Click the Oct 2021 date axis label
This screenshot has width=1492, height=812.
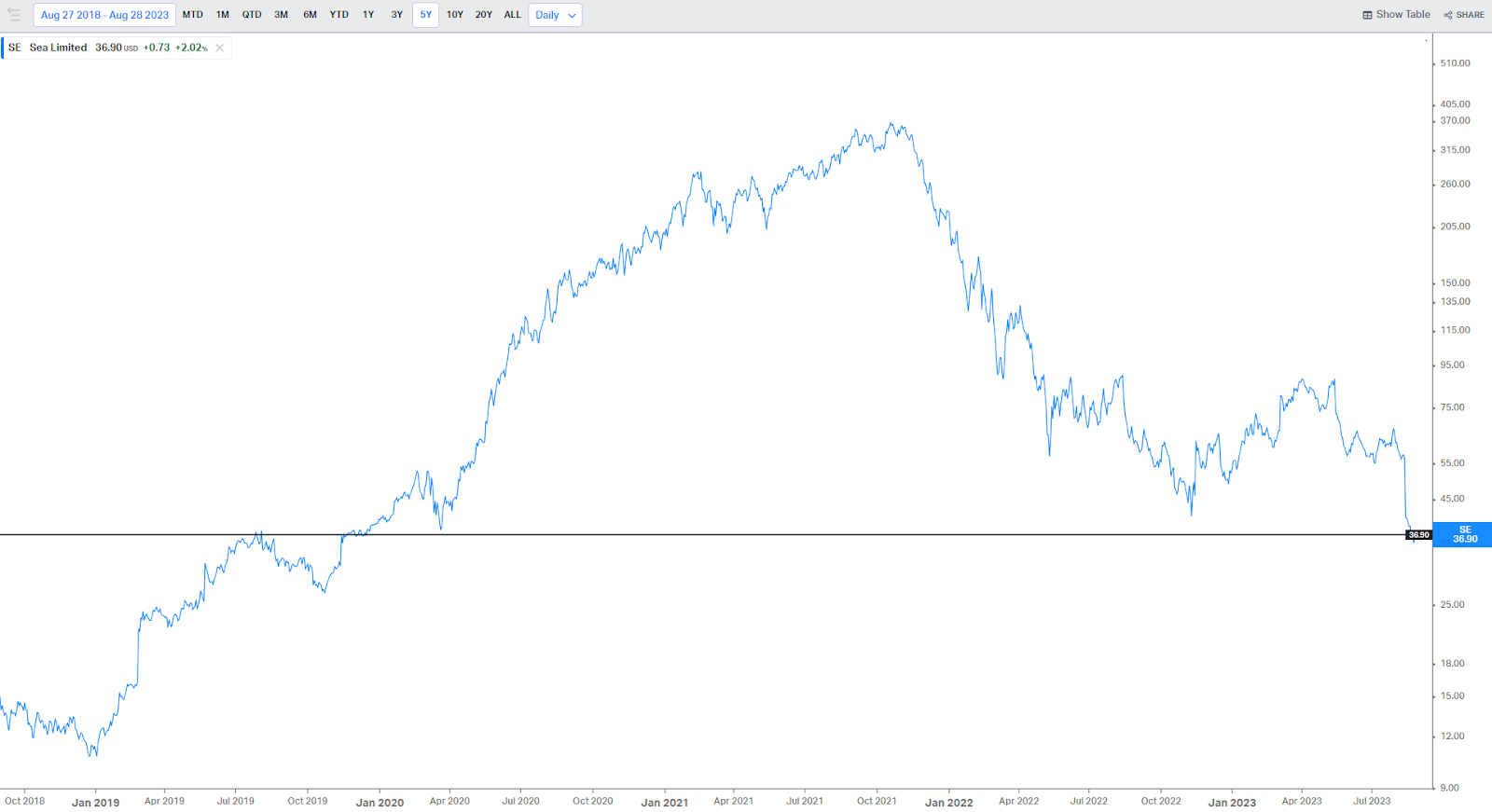[x=877, y=801]
